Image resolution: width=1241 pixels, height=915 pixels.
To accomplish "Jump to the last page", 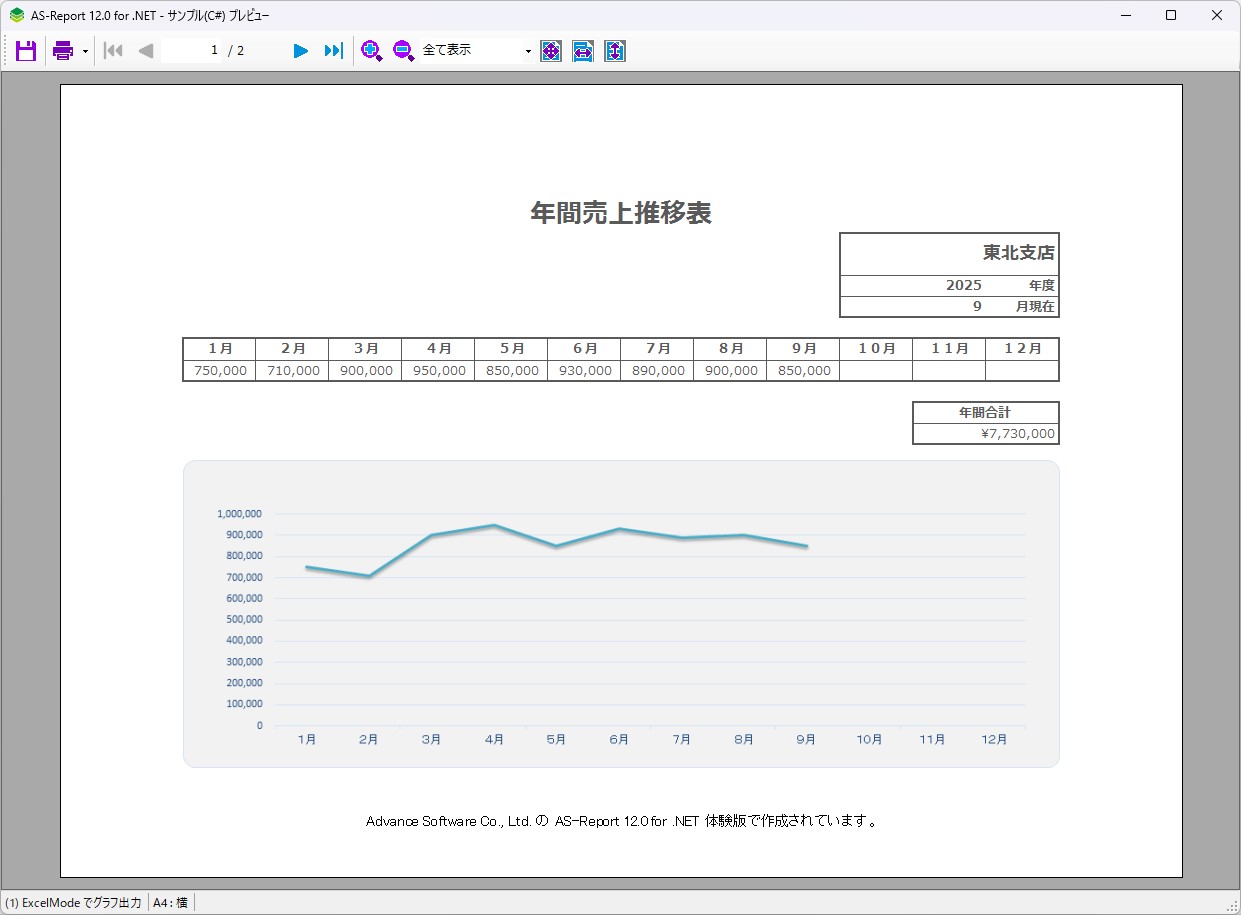I will 334,51.
